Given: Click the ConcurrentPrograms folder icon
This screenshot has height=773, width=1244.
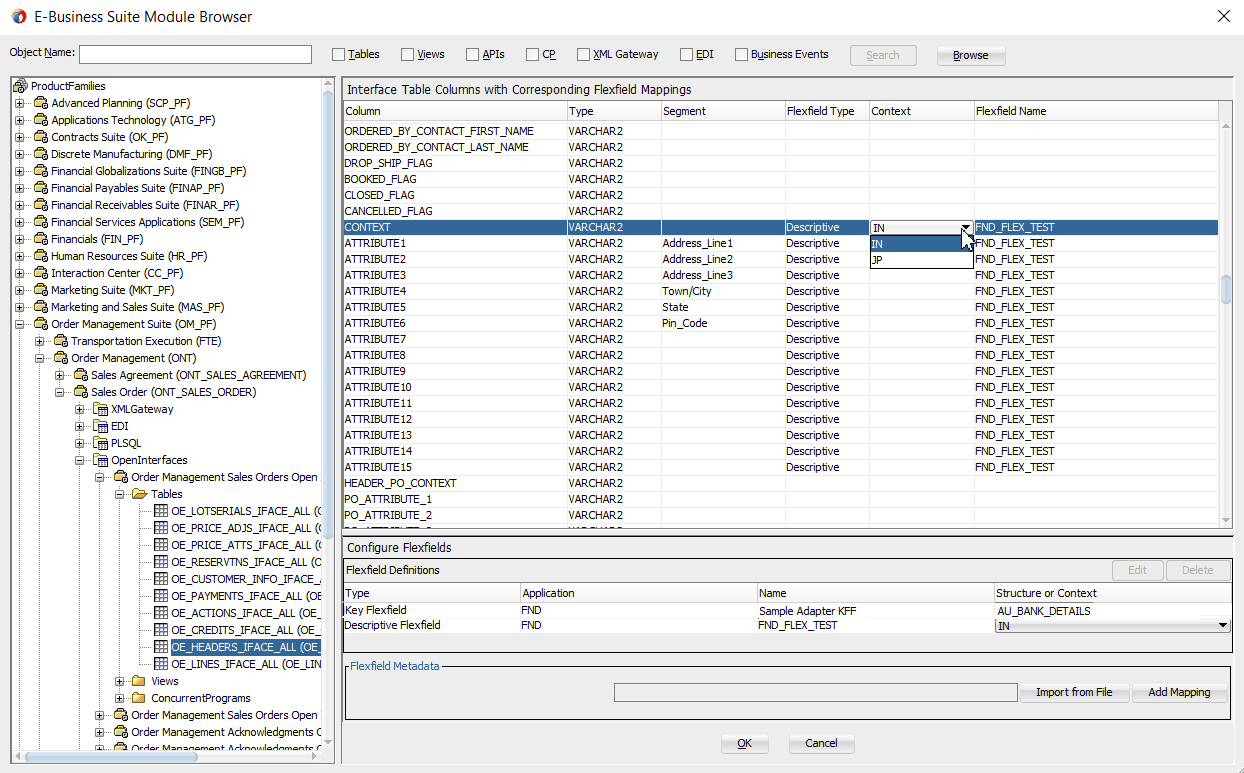Looking at the screenshot, I should tap(141, 698).
